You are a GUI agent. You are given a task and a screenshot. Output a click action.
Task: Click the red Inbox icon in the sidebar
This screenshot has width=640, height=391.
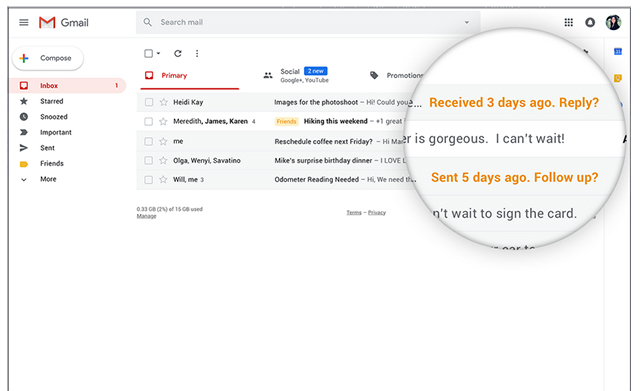24,85
